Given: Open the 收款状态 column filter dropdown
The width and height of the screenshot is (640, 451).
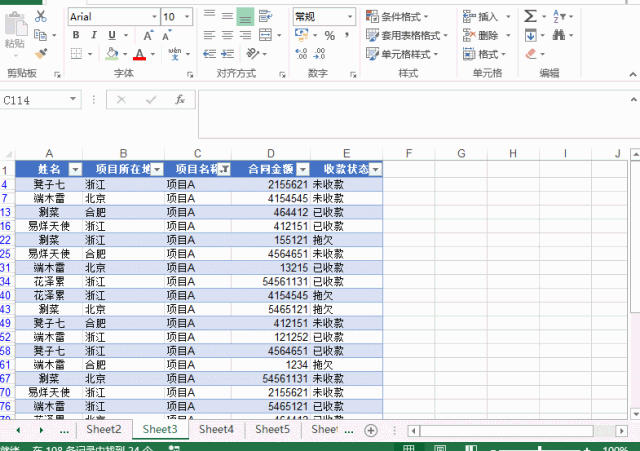Looking at the screenshot, I should (376, 169).
